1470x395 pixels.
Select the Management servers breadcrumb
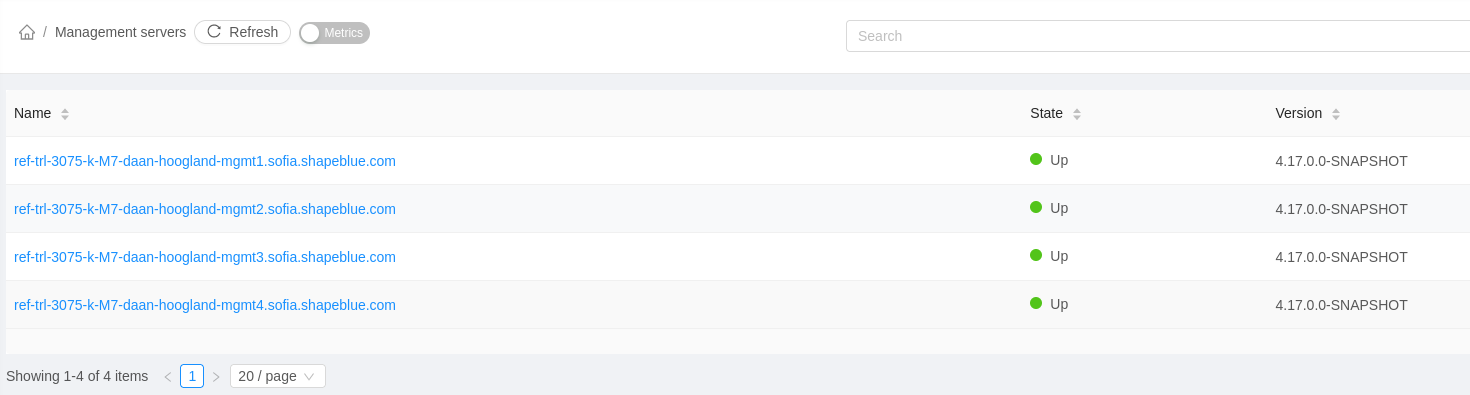tap(120, 32)
